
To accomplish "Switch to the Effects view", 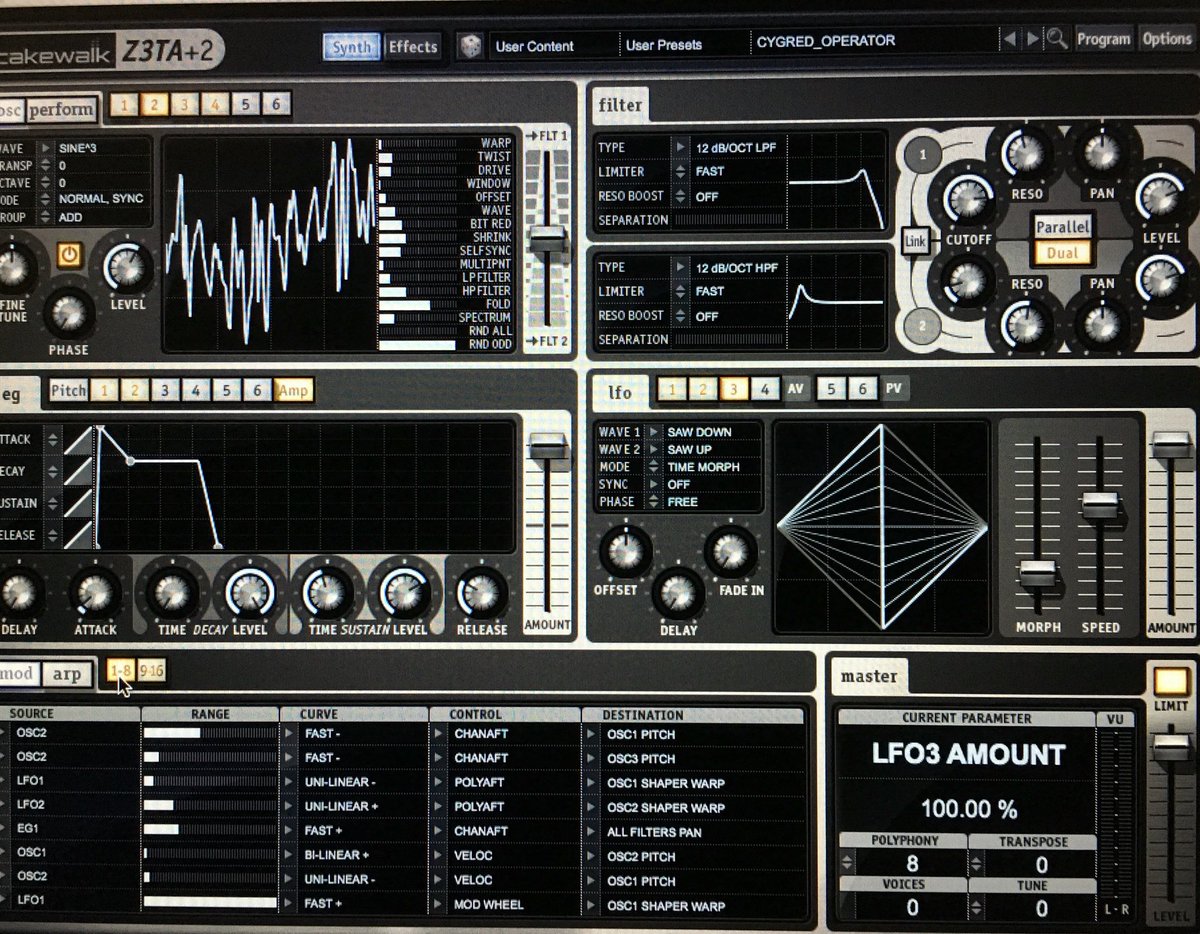I will [413, 46].
